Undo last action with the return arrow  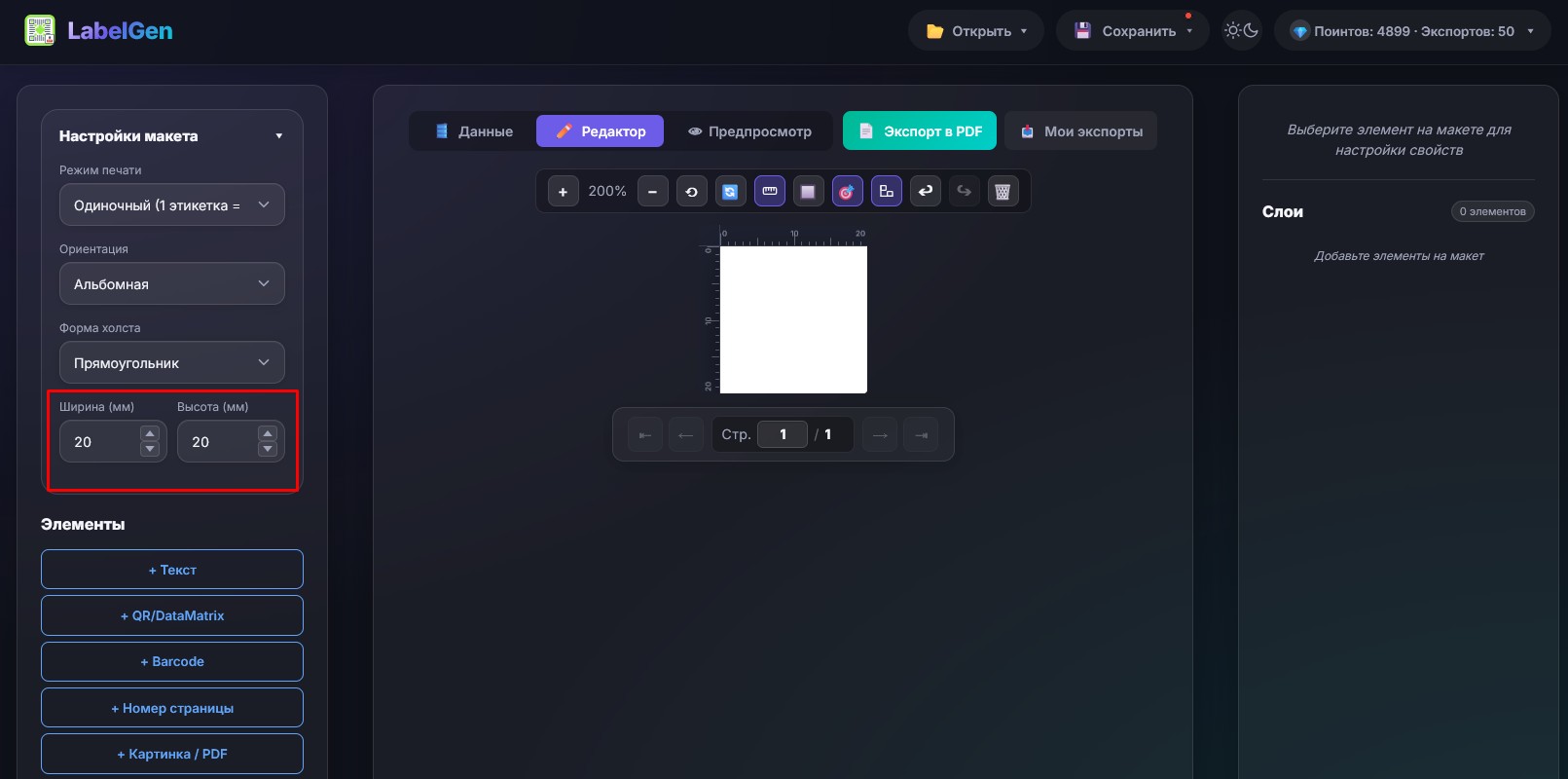(926, 192)
